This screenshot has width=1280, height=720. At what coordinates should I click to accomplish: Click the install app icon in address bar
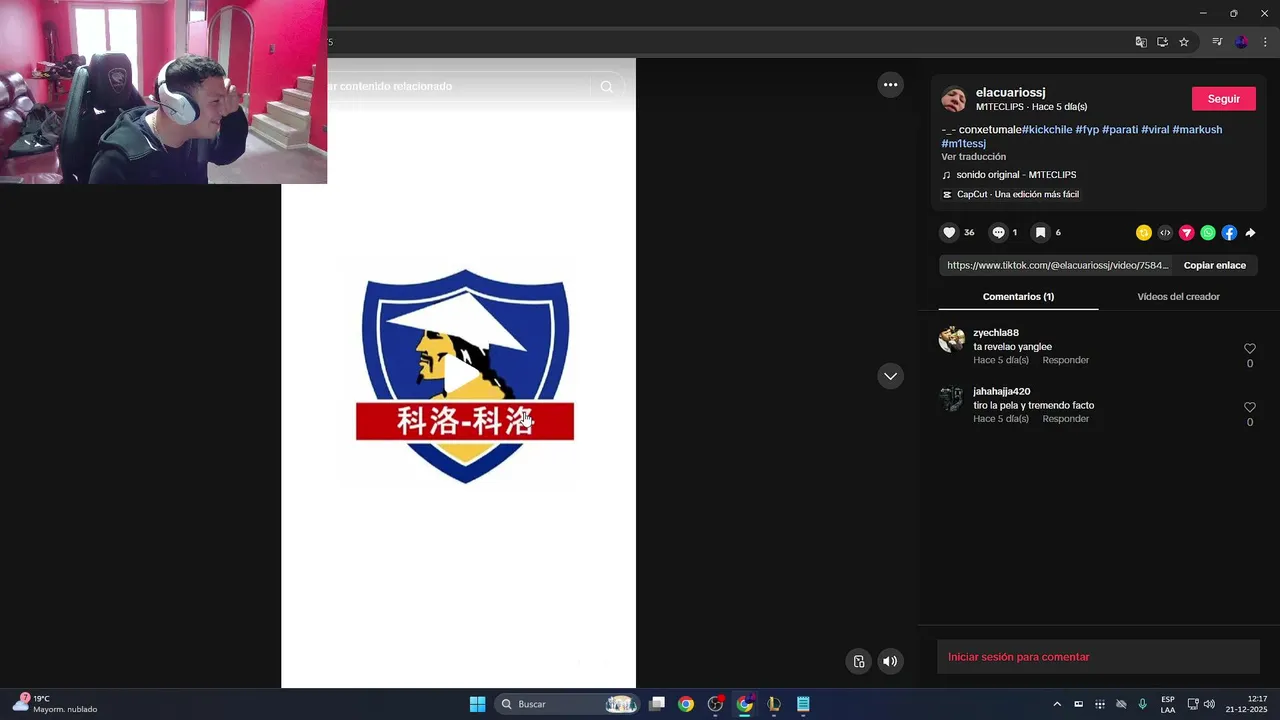click(1162, 42)
